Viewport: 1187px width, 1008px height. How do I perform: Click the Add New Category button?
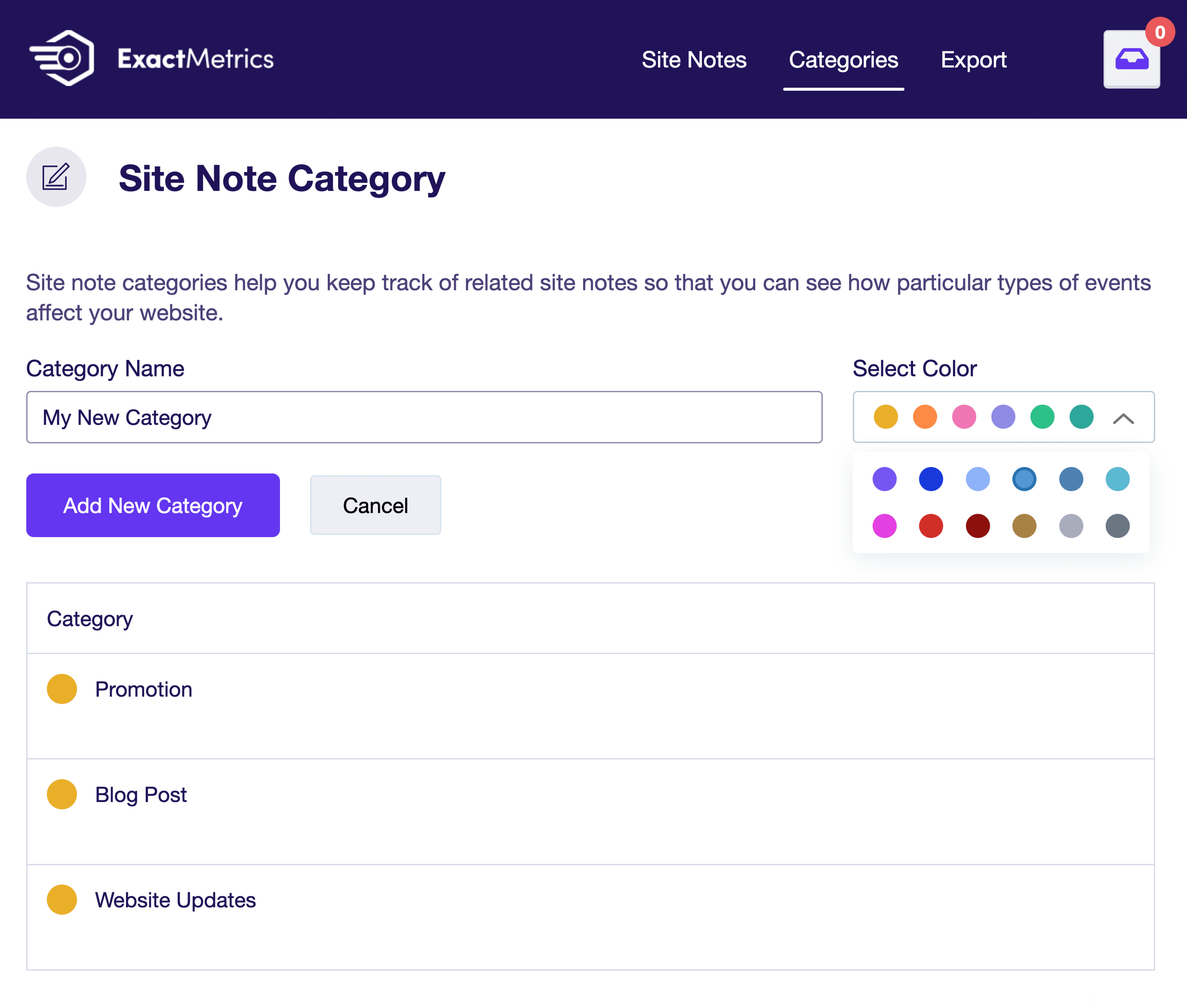coord(153,505)
